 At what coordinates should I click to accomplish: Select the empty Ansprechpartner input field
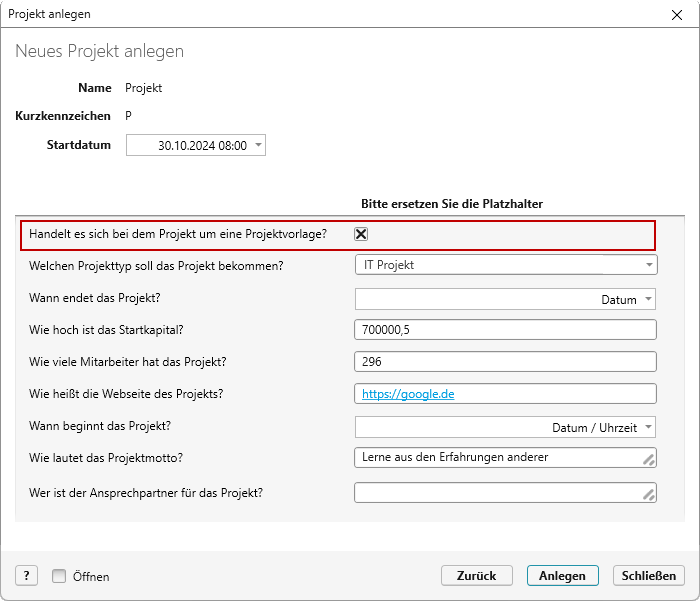505,492
